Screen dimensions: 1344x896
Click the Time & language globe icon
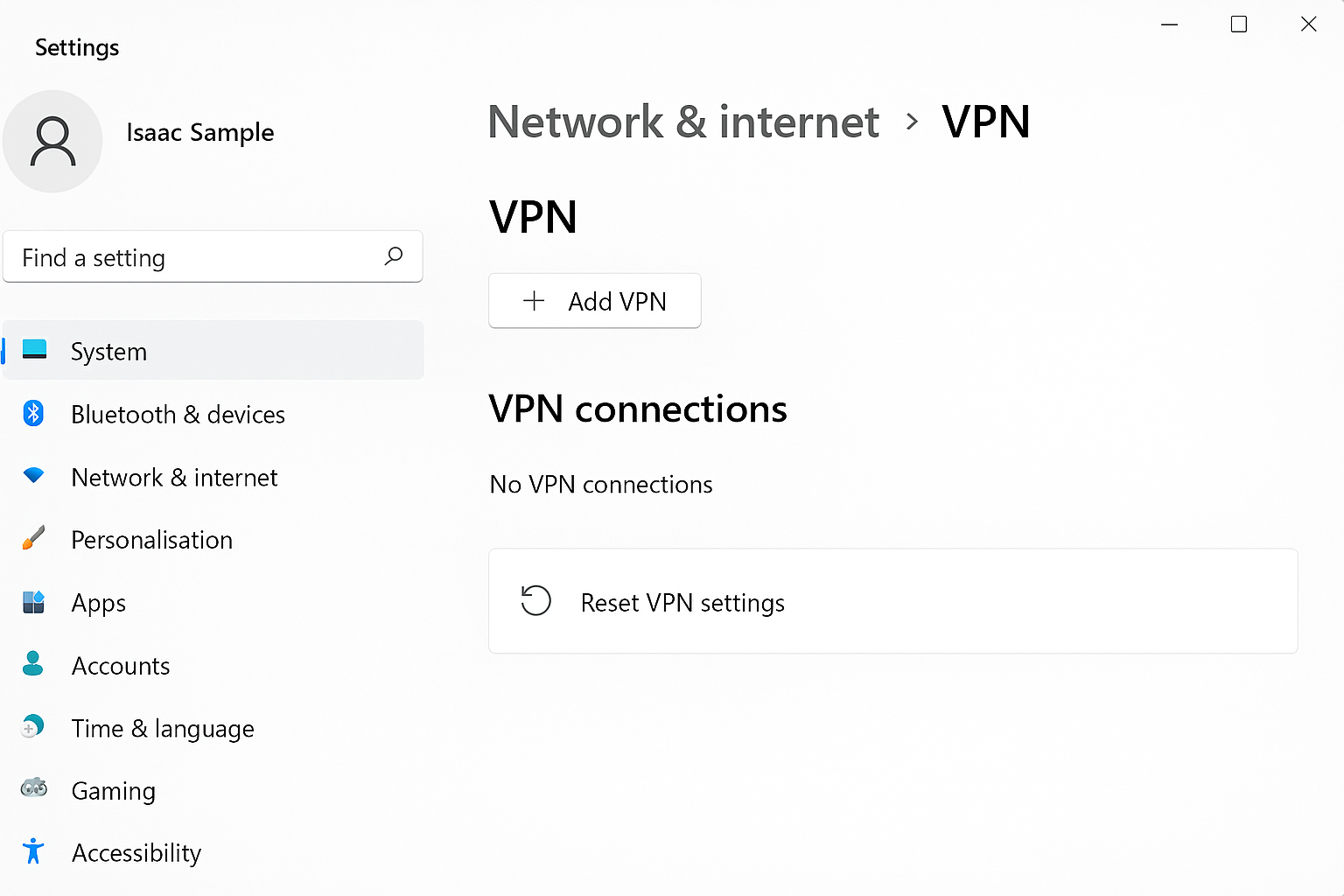click(33, 726)
